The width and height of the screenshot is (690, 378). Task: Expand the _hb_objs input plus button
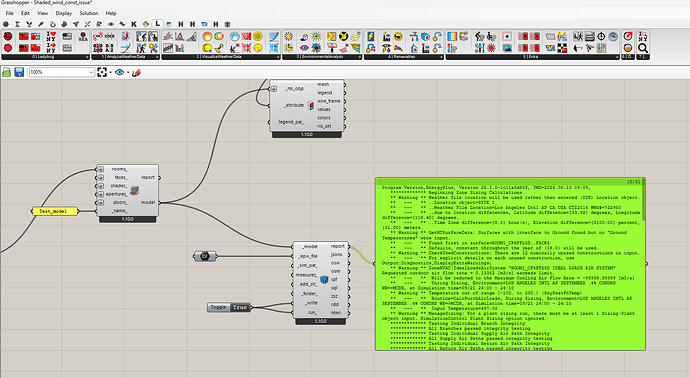tap(274, 89)
